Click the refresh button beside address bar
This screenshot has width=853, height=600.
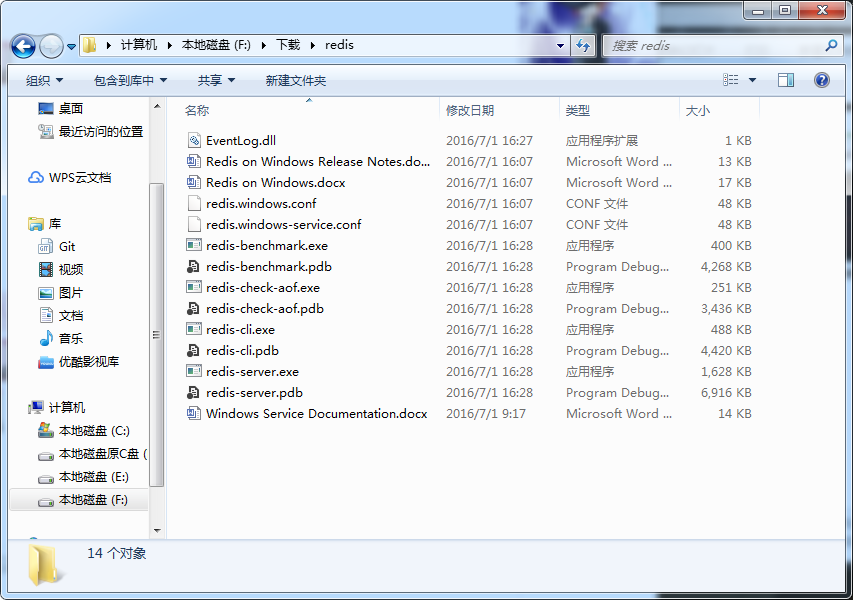click(x=583, y=46)
